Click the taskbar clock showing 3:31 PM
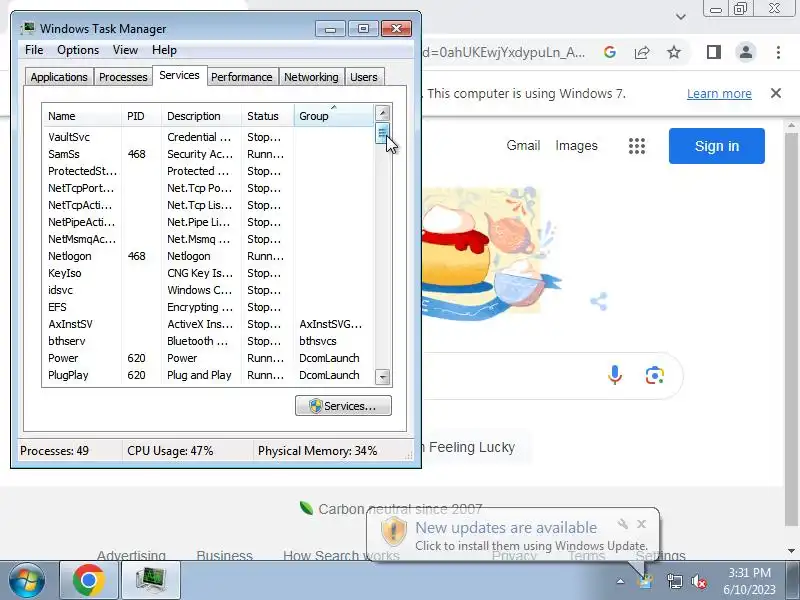The width and height of the screenshot is (800, 600). [x=749, y=581]
